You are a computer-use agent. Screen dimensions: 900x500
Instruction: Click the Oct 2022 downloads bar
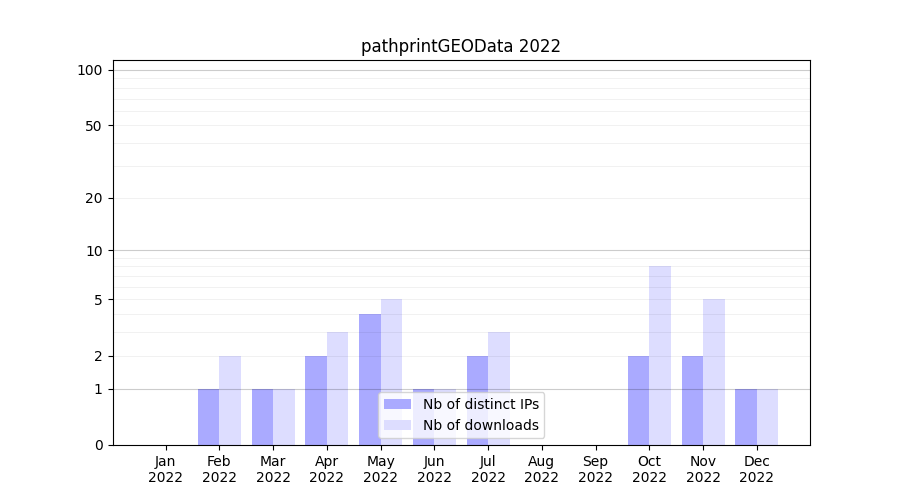(x=660, y=355)
